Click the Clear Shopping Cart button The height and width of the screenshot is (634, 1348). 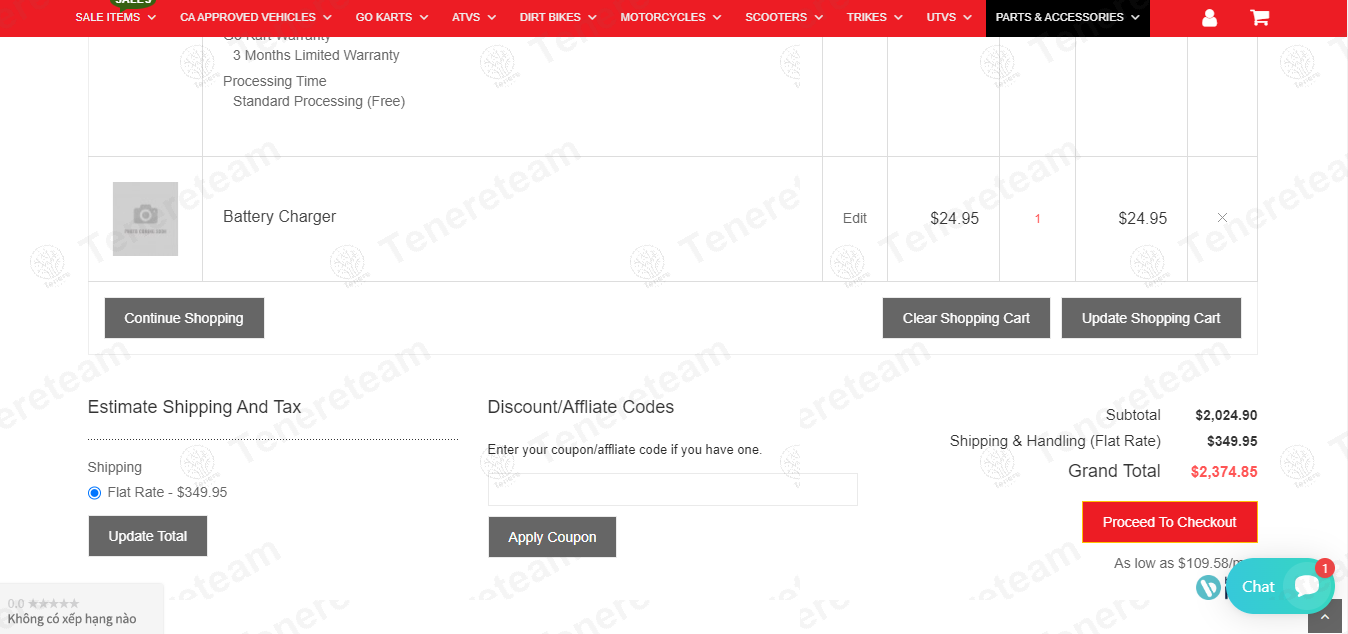[966, 318]
